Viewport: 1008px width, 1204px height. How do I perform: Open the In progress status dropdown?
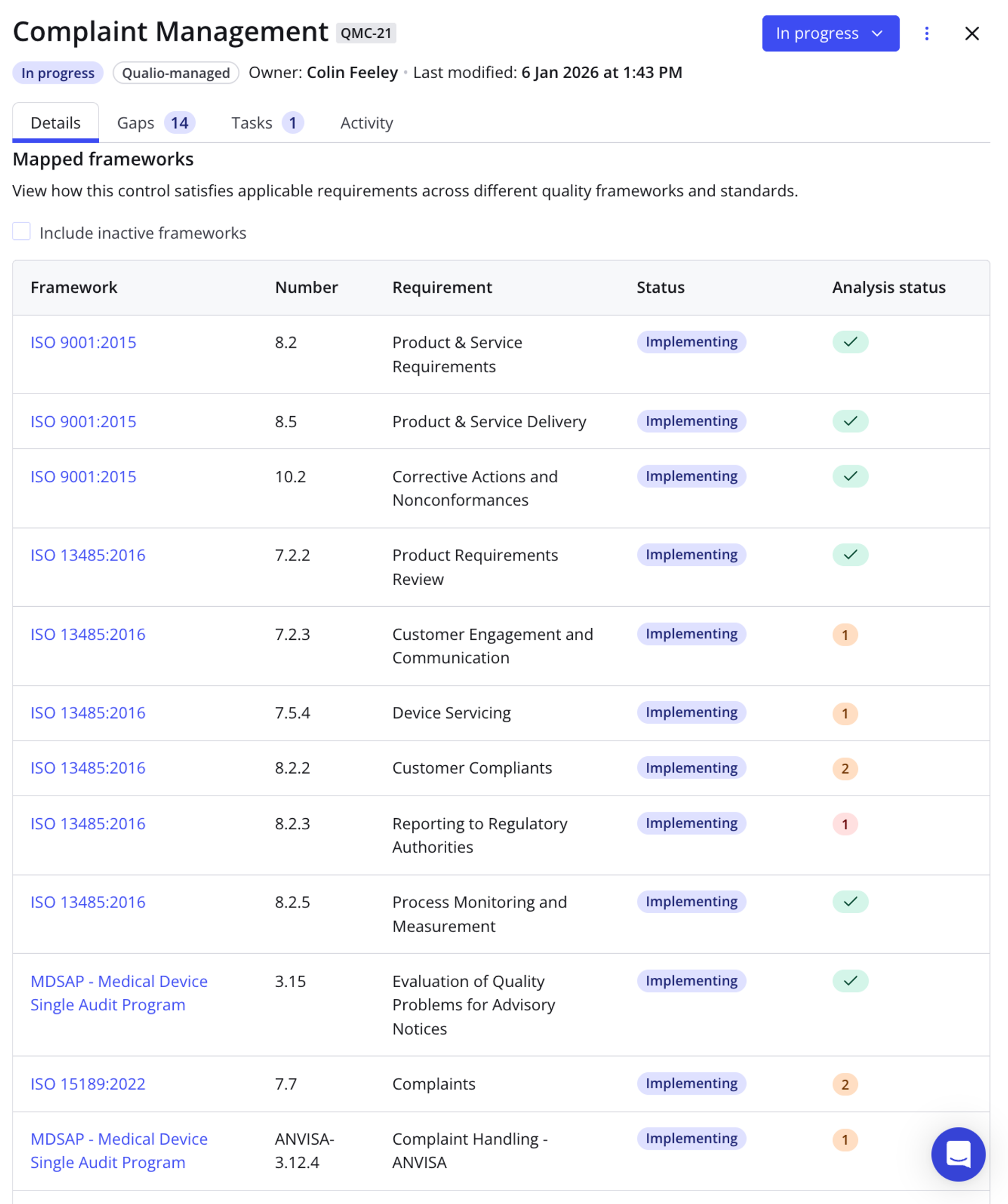pos(830,33)
